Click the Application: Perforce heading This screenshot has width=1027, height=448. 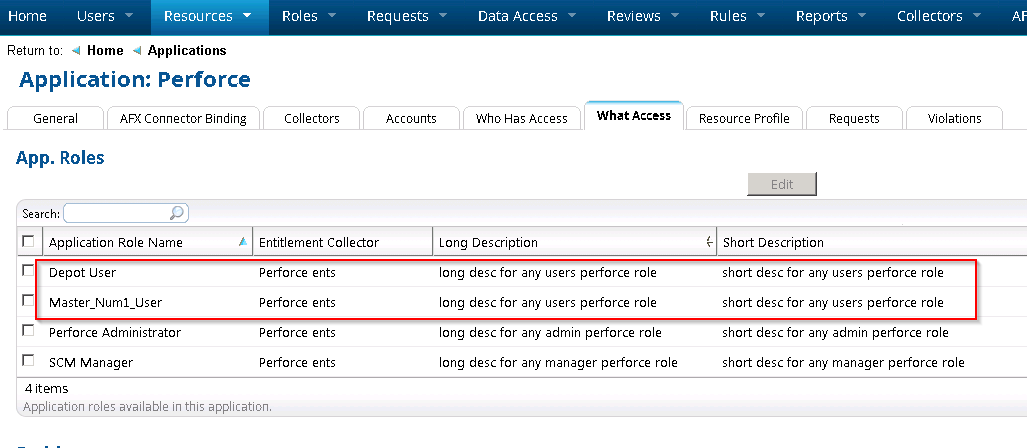[x=135, y=80]
